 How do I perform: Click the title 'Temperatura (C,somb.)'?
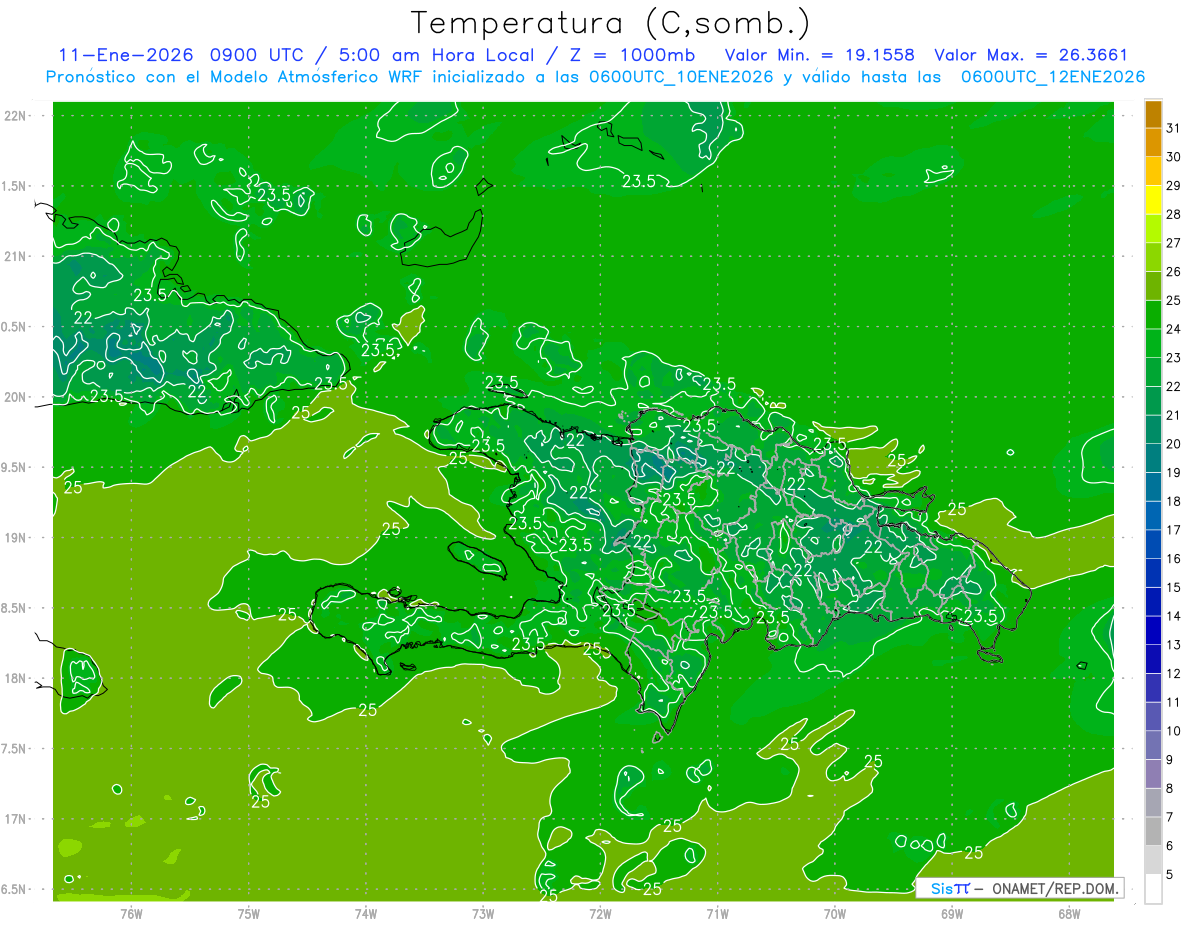click(610, 23)
